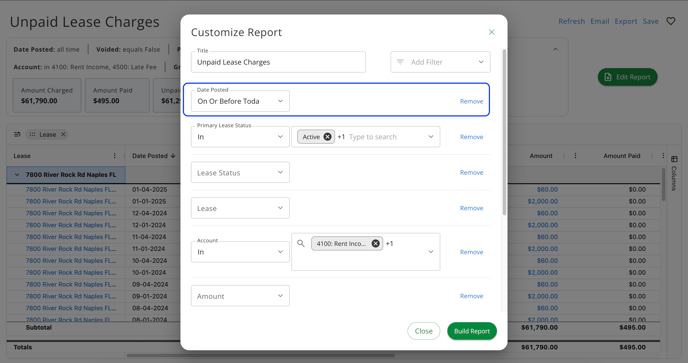688x363 pixels.
Task: Remove the Amount filter
Action: click(471, 296)
